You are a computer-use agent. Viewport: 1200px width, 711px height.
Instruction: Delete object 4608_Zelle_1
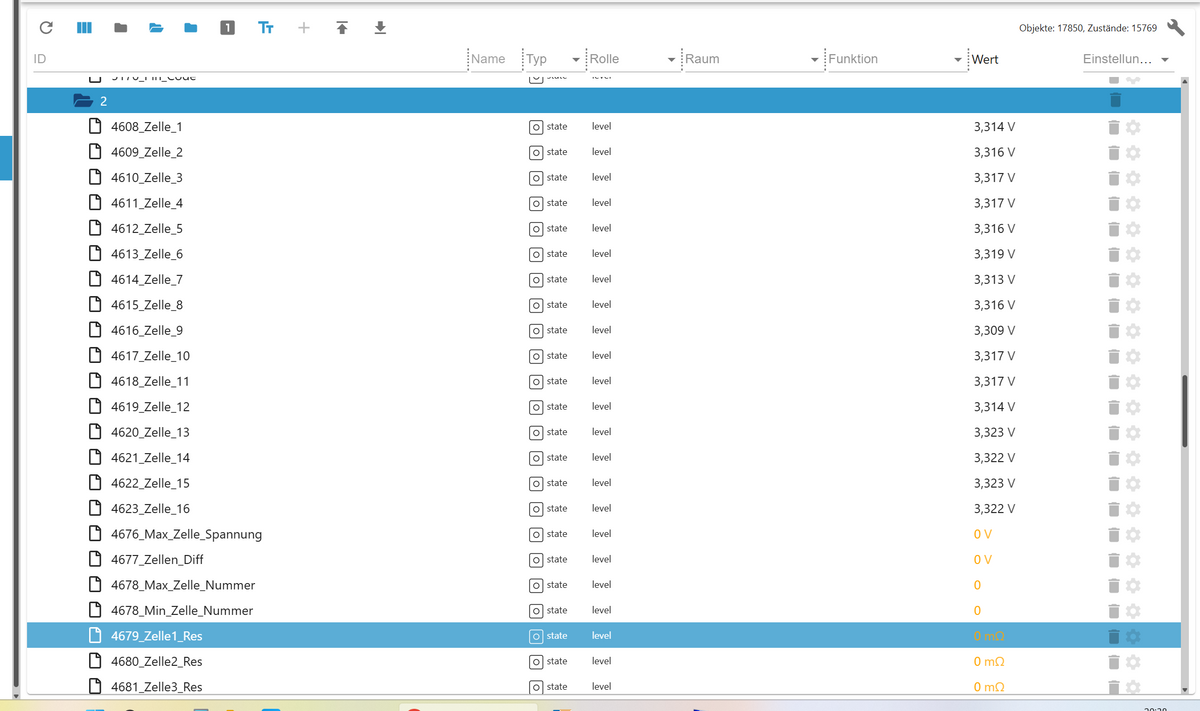(1113, 127)
